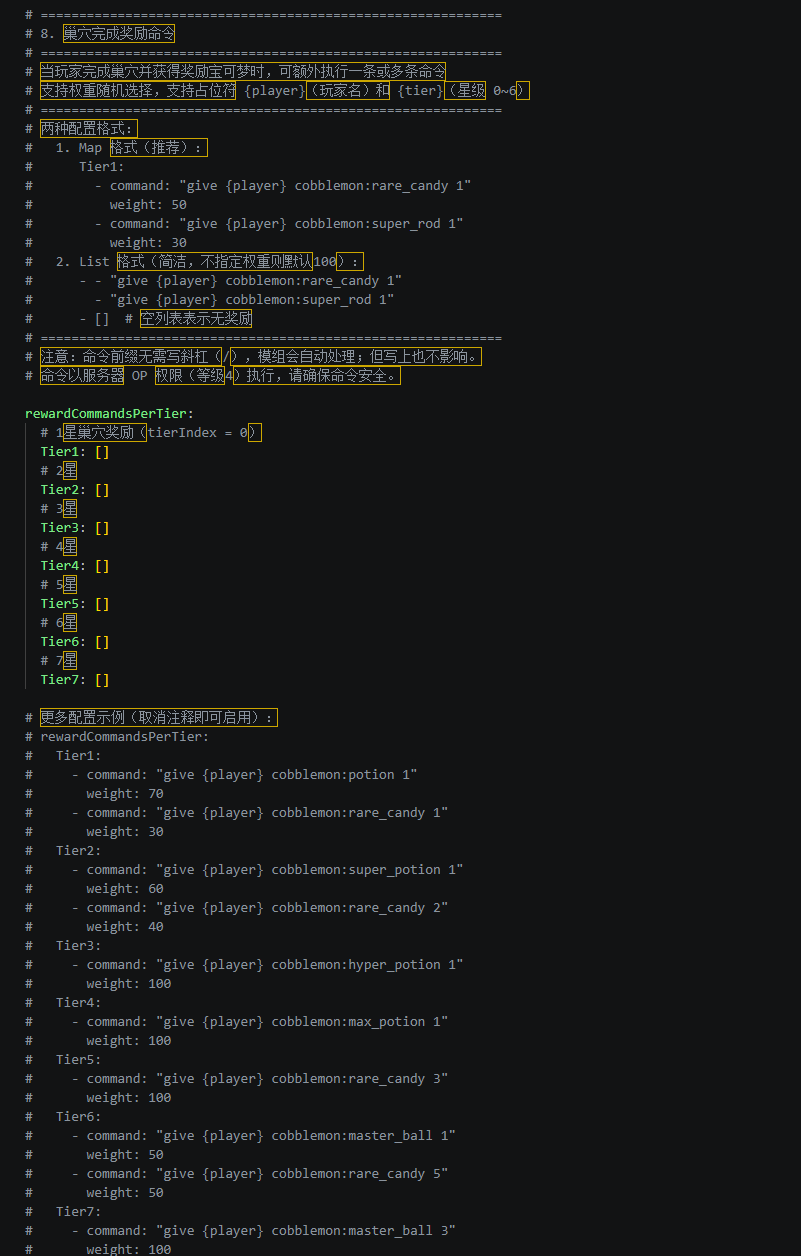801x1256 pixels.
Task: Click the green Tier2 key
Action: point(64,490)
